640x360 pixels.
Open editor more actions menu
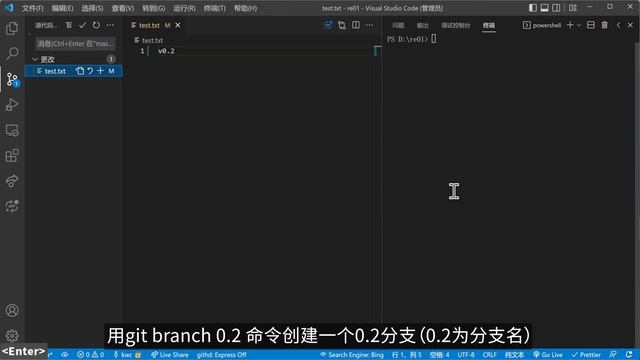[369, 25]
